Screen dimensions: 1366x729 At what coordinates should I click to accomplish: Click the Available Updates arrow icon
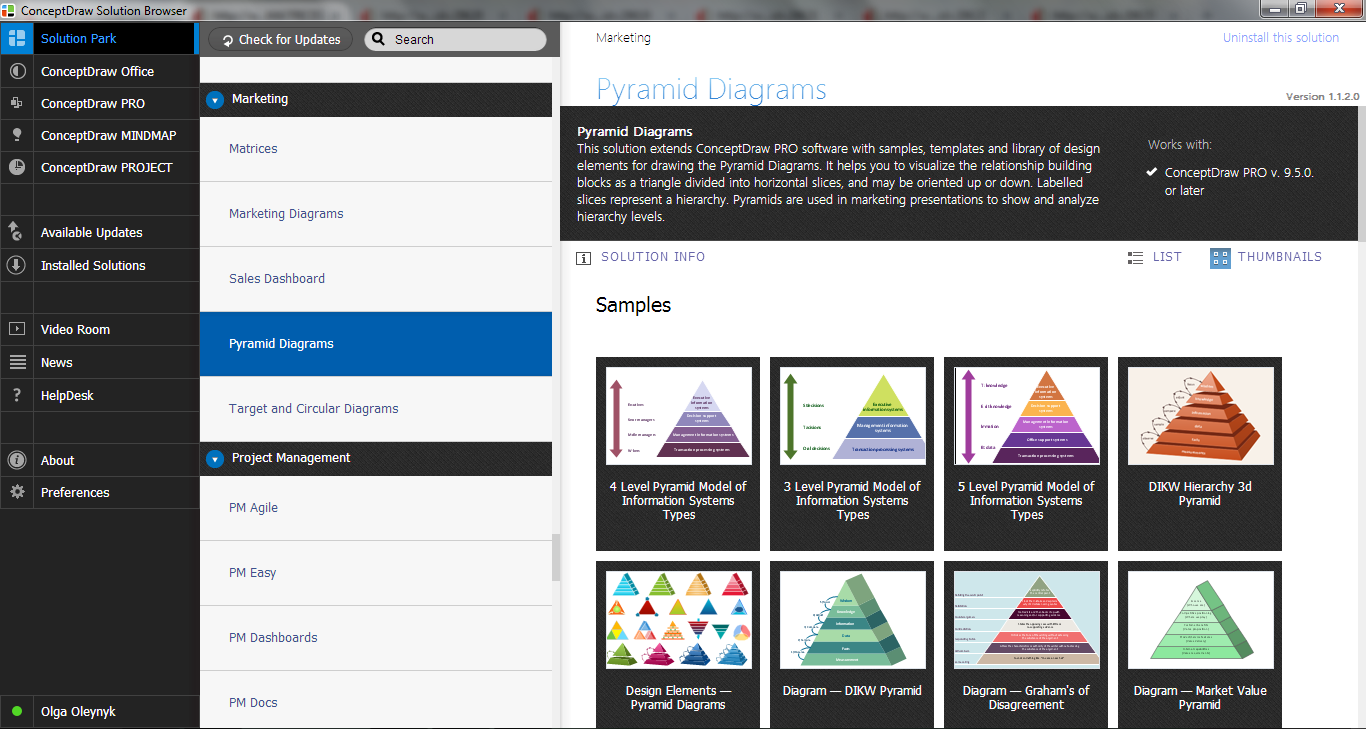(x=16, y=232)
